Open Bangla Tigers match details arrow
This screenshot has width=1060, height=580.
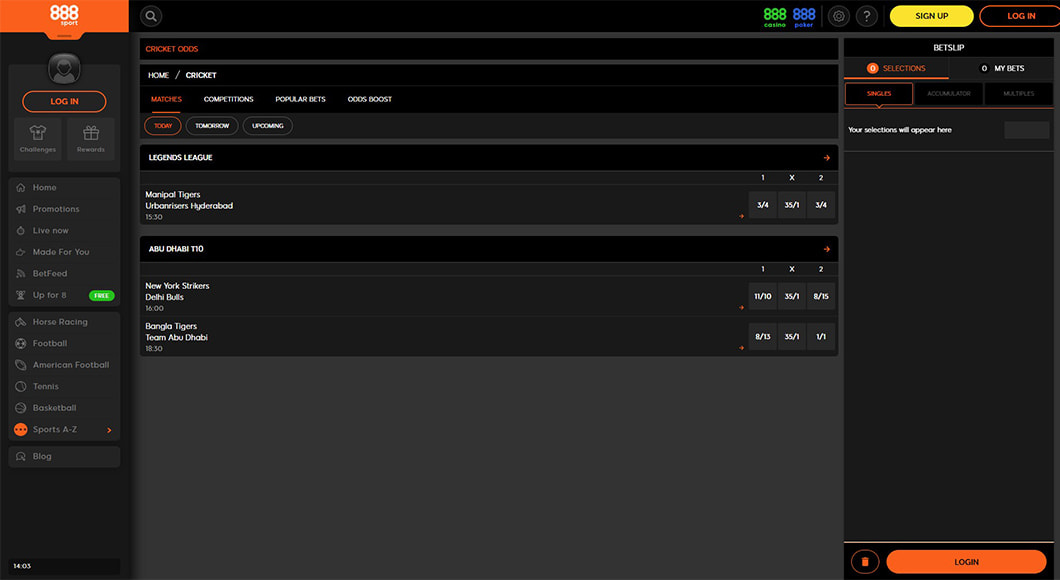(x=742, y=348)
